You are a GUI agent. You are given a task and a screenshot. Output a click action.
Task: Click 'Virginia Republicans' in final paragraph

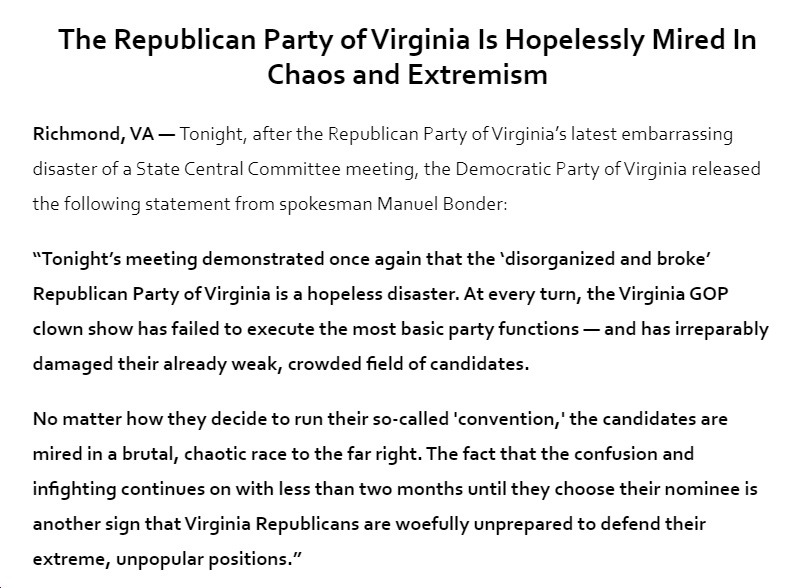[x=271, y=524]
